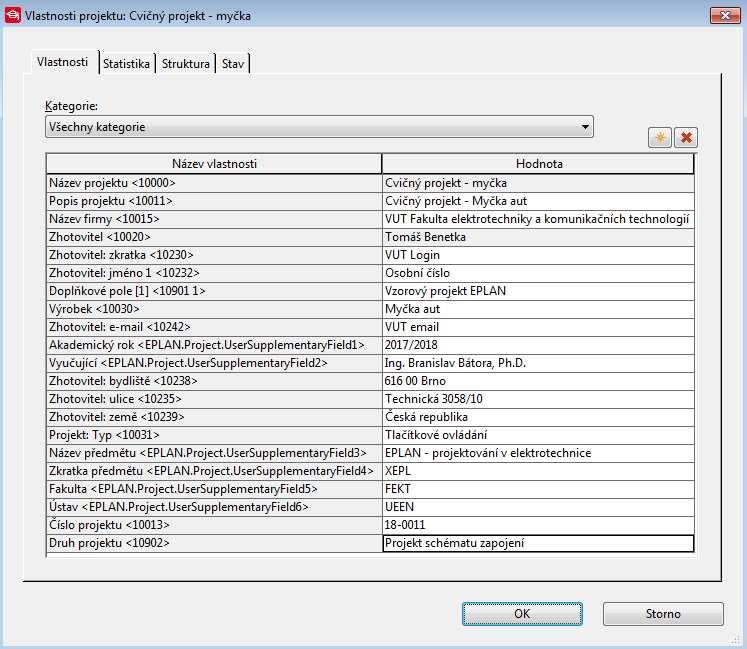This screenshot has width=747, height=649.
Task: Click property 'Doplňkové pole [1] <10901 1>'
Action: (214, 291)
